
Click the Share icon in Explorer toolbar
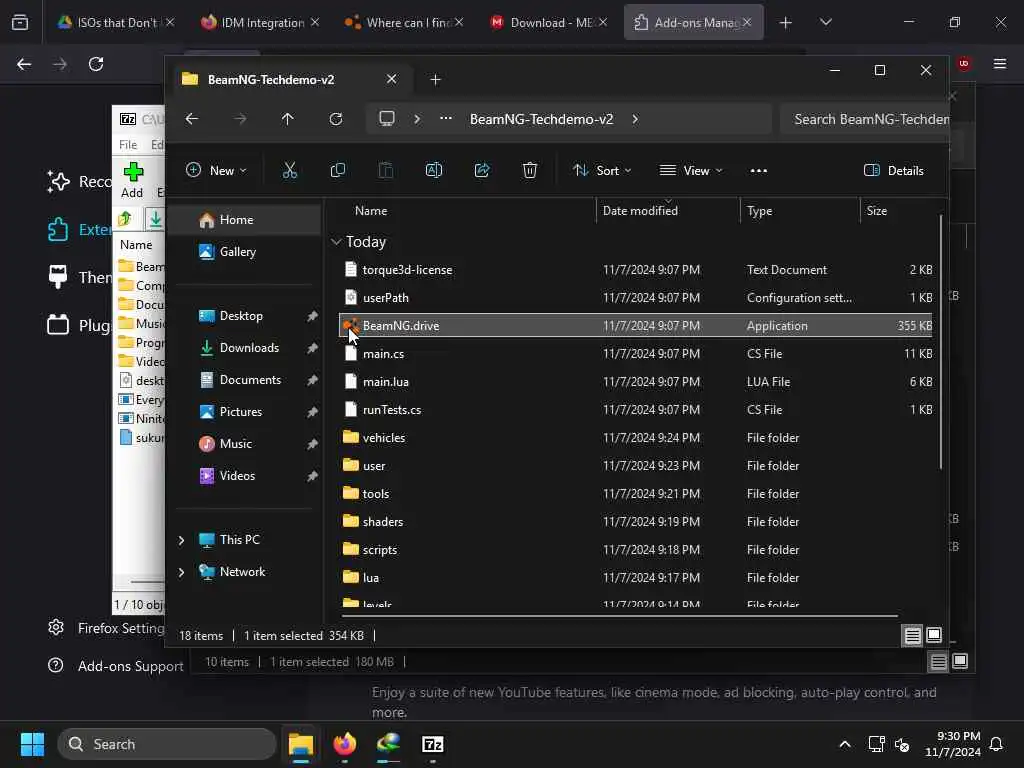tap(482, 170)
